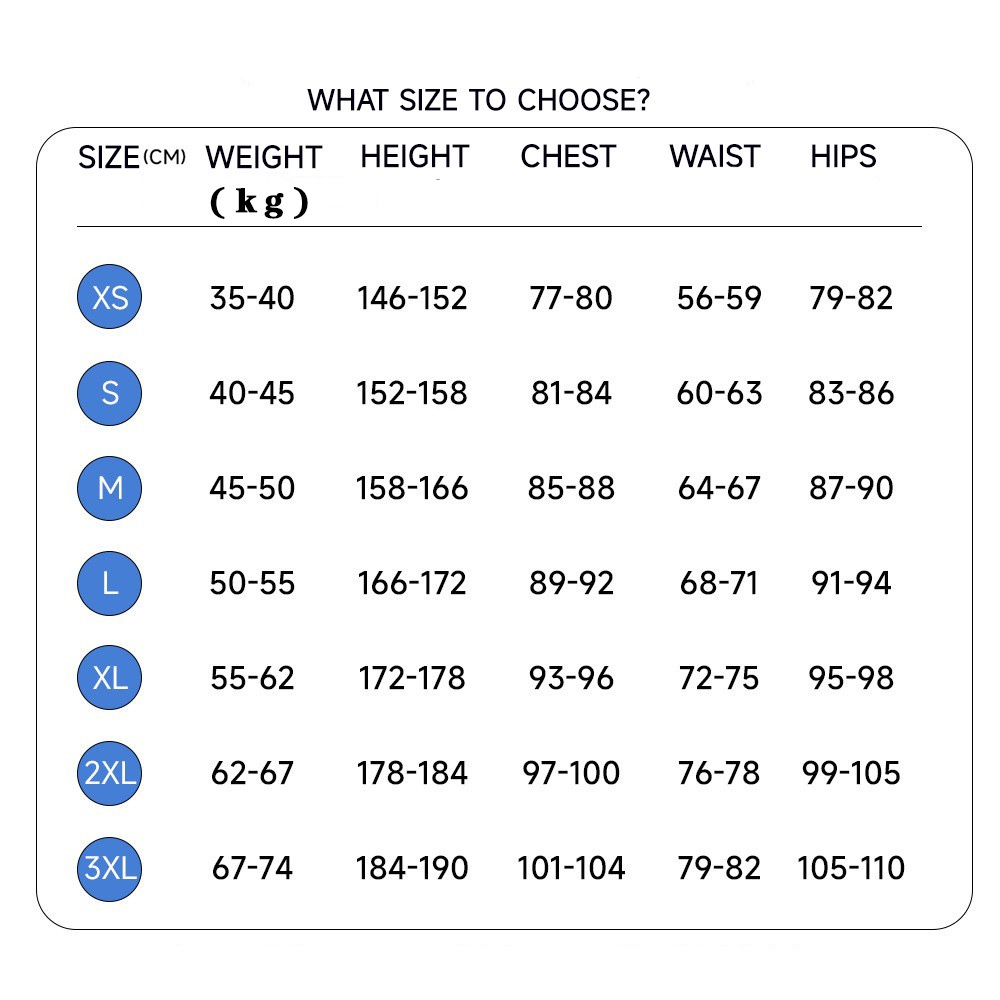
Task: Click the SIZE (CM) header label
Action: [131, 158]
